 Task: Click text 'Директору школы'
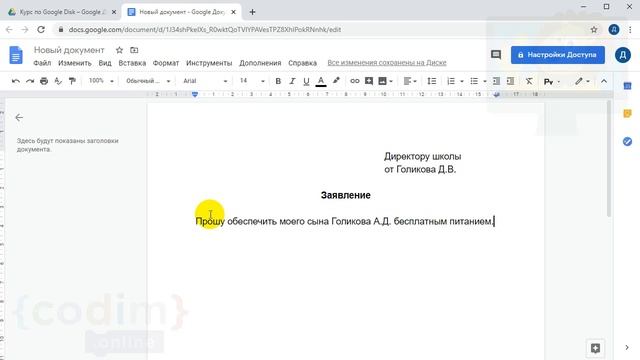422,156
